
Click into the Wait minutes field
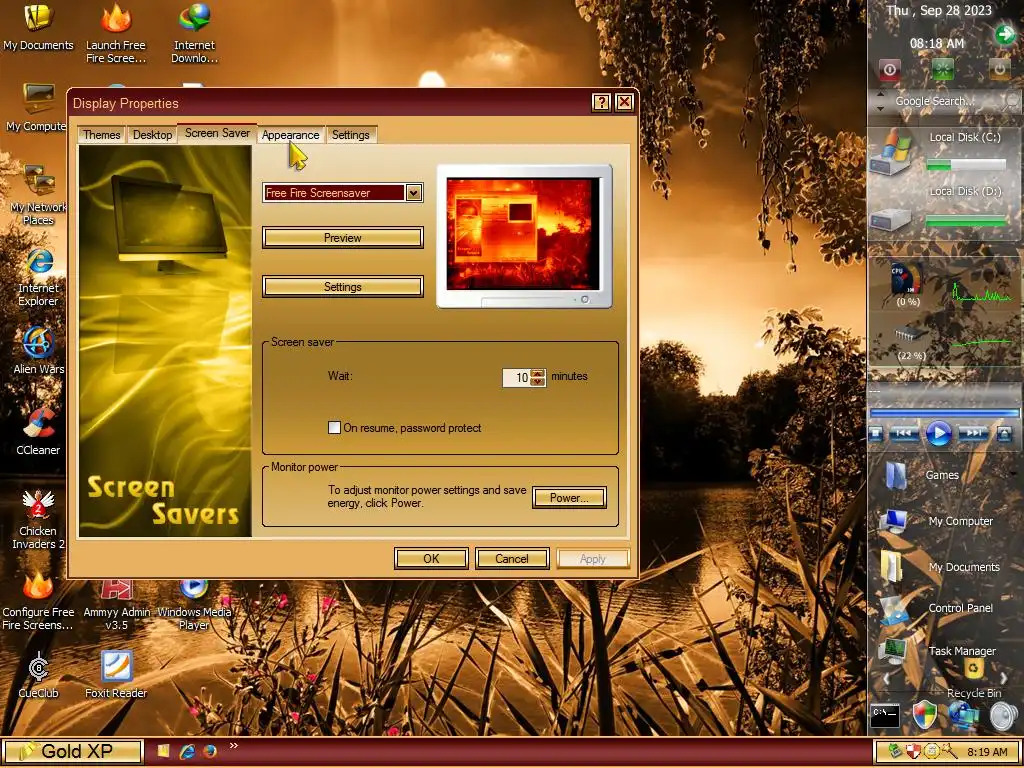(517, 377)
